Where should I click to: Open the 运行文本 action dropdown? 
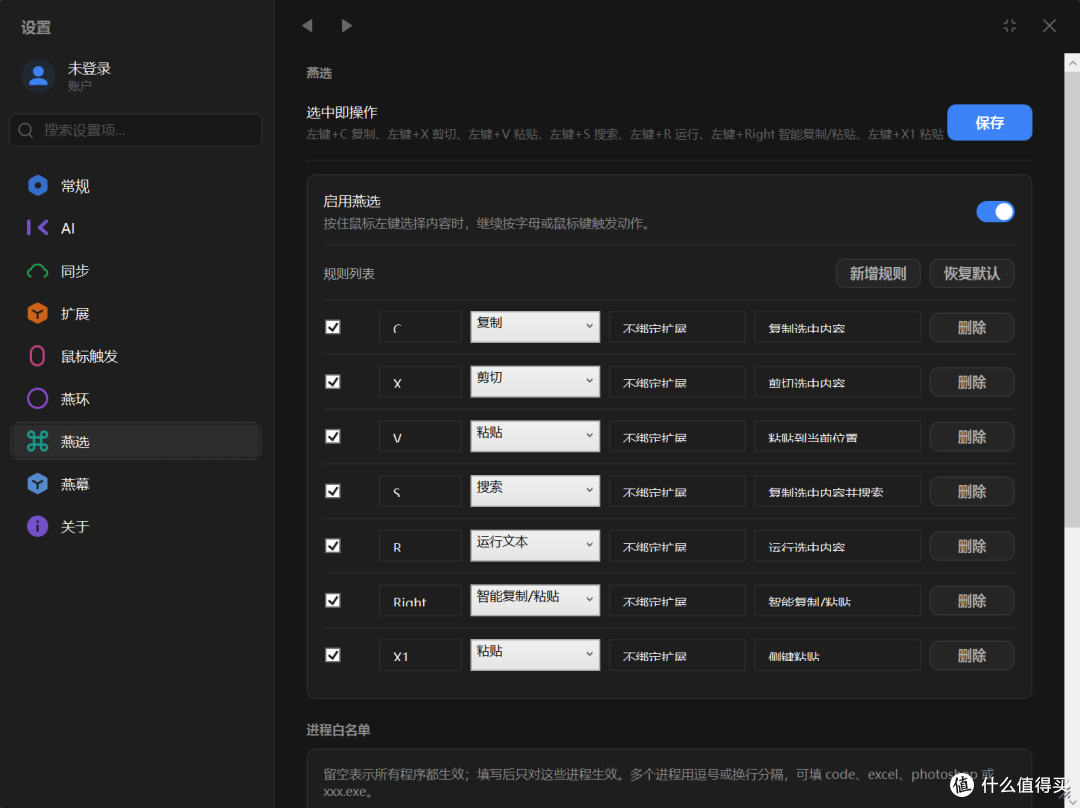534,545
